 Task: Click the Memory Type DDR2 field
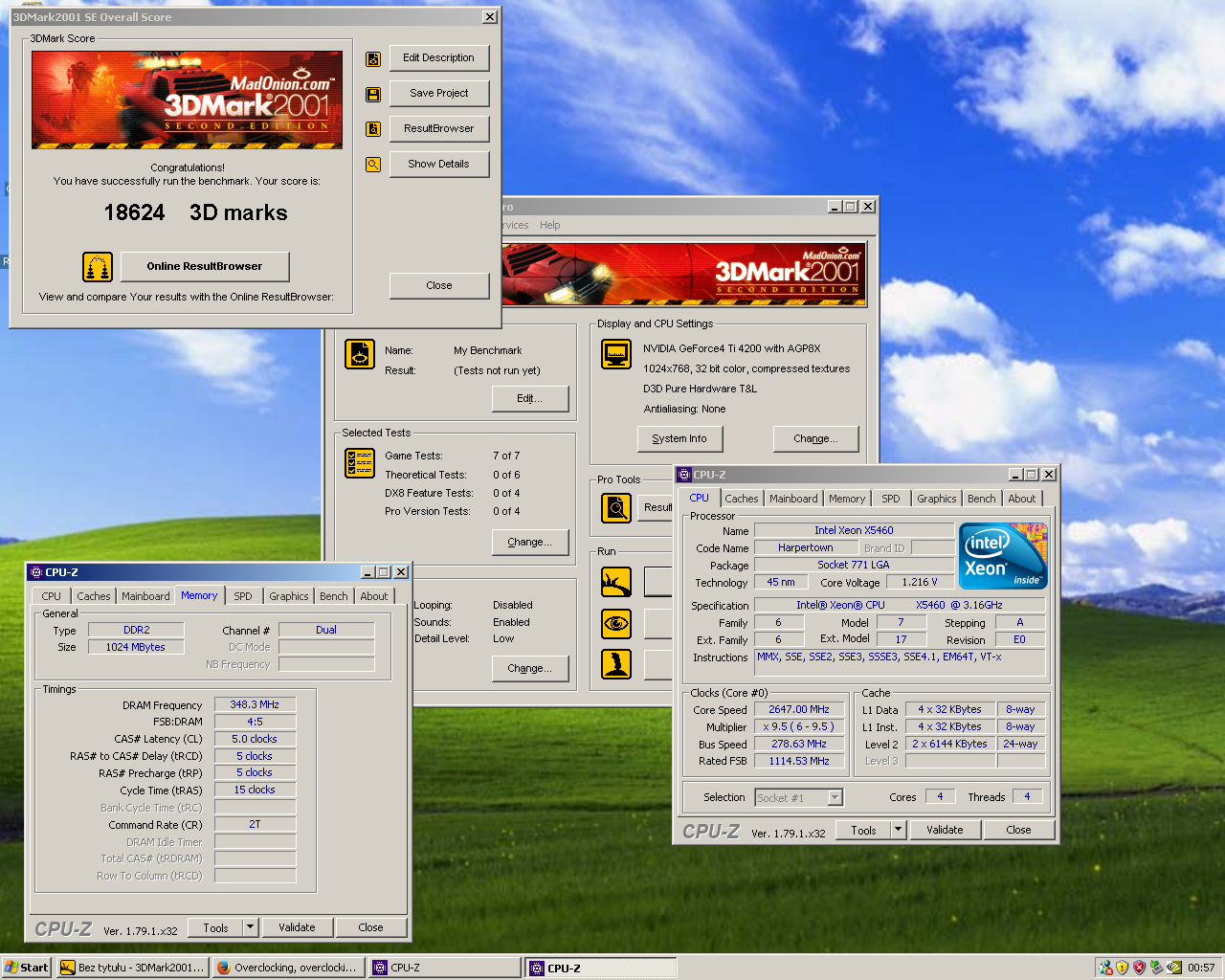[137, 630]
